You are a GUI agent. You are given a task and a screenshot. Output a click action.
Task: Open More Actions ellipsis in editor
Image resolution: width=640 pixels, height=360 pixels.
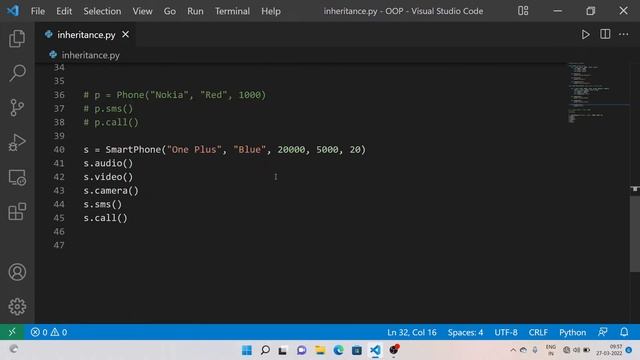[624, 34]
